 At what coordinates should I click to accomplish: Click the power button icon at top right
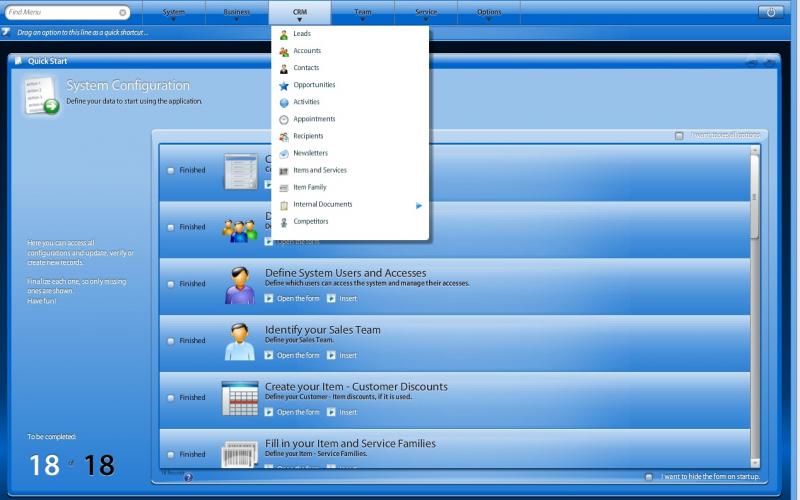[770, 12]
